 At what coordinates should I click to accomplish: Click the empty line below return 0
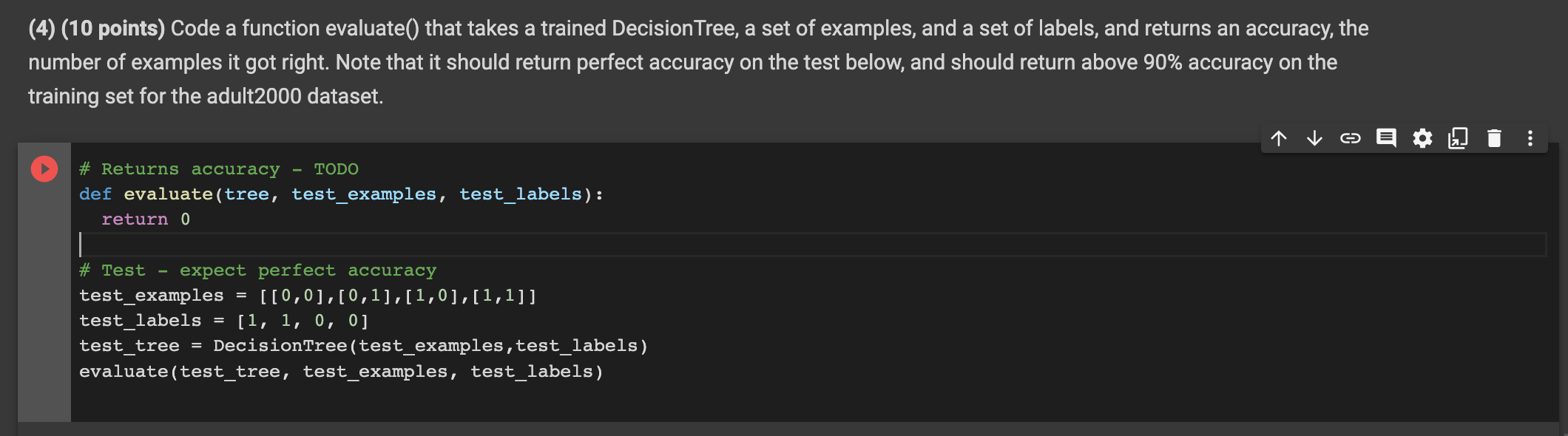point(812,245)
